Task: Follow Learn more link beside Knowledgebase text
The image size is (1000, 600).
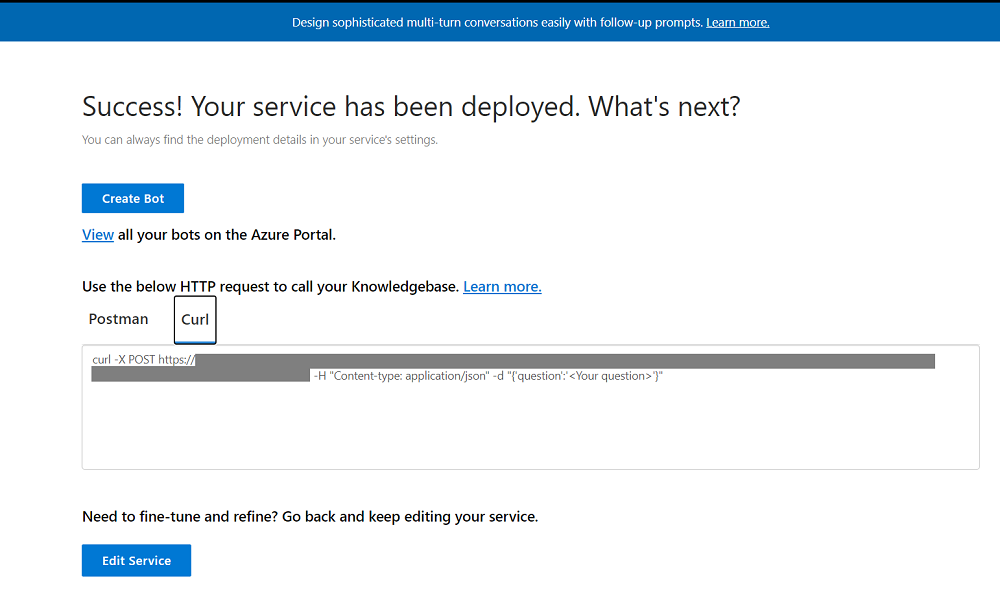Action: [x=502, y=287]
